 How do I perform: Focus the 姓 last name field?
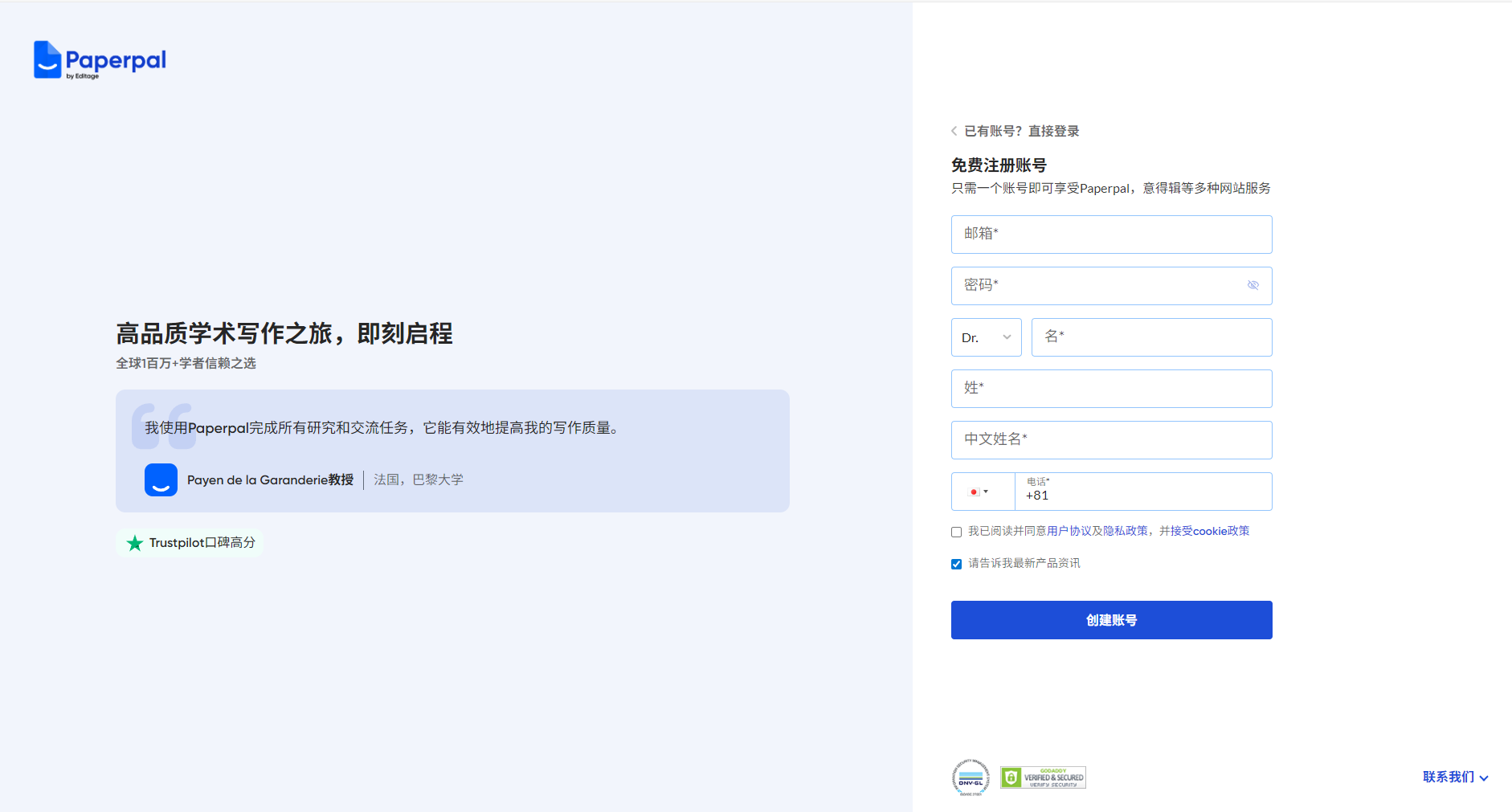tap(1111, 389)
